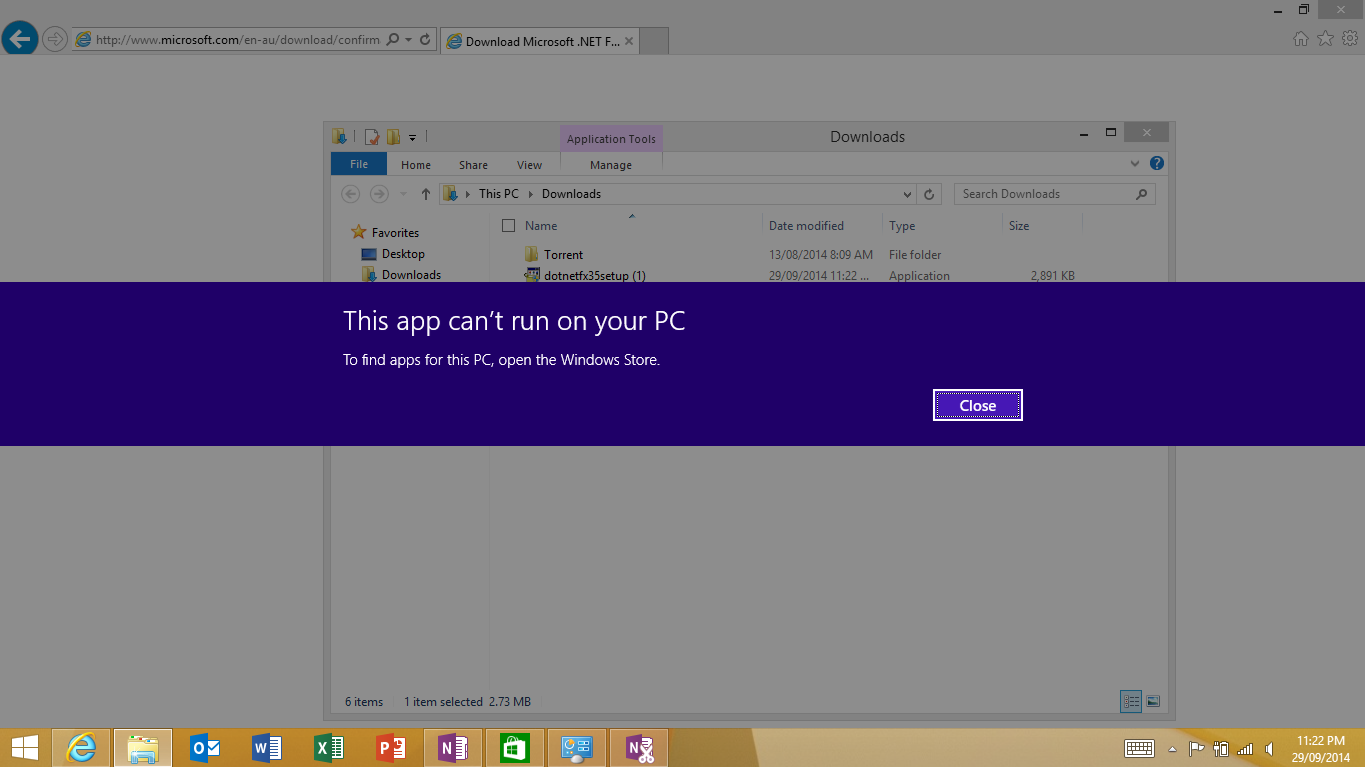Refresh the Downloads folder view
Image resolution: width=1365 pixels, height=767 pixels.
click(x=930, y=194)
